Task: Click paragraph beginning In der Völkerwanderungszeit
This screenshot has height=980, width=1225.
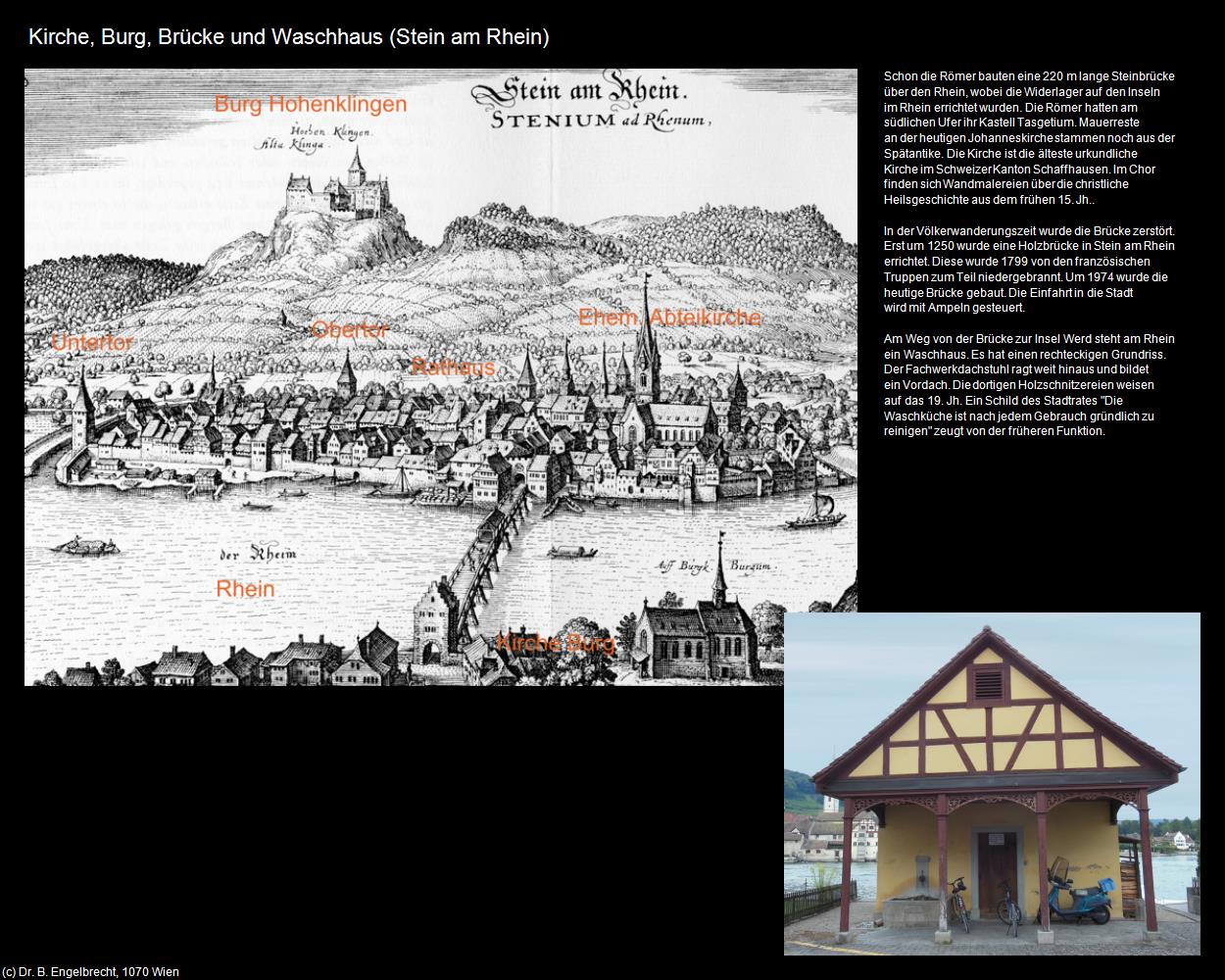Action: pyautogui.click(x=1029, y=269)
